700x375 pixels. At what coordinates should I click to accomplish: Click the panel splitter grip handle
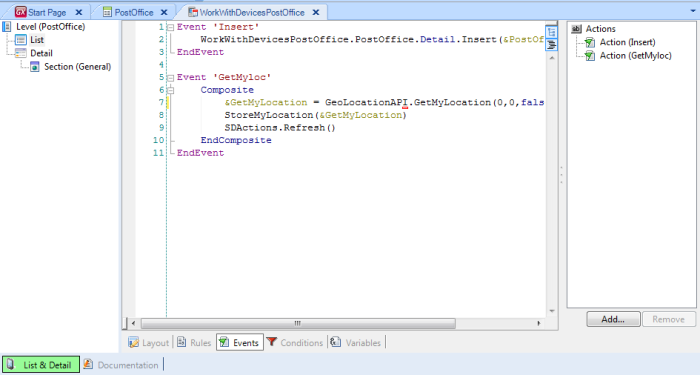[x=562, y=175]
